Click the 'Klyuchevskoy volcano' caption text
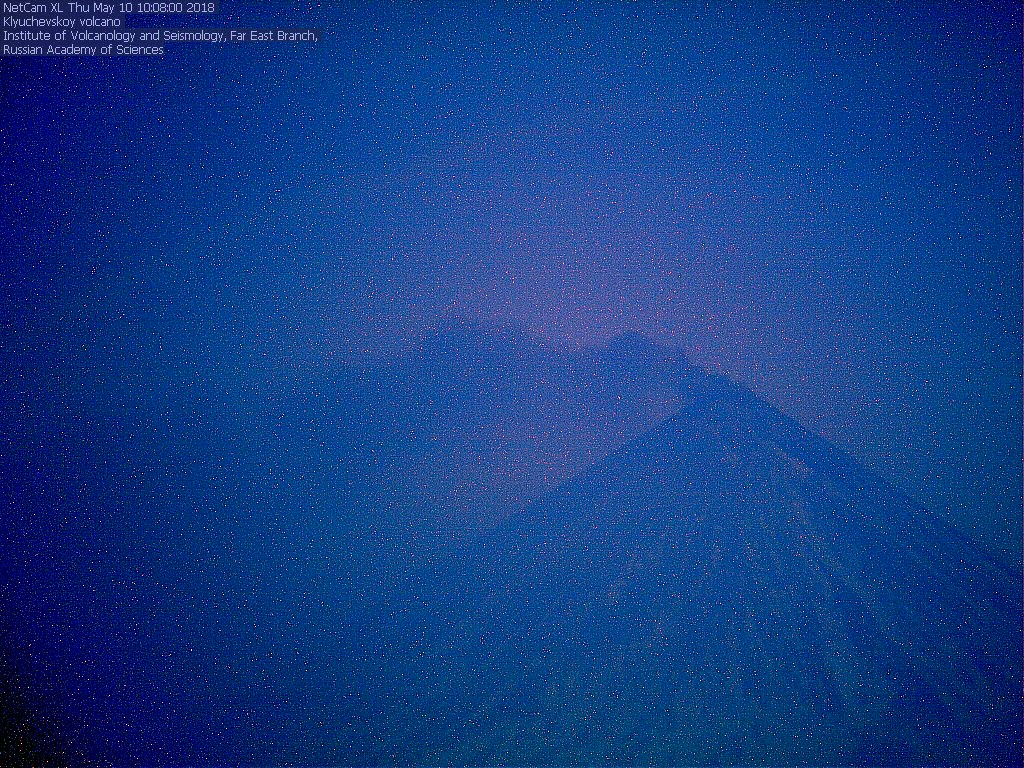Viewport: 1024px width, 768px height. point(61,22)
